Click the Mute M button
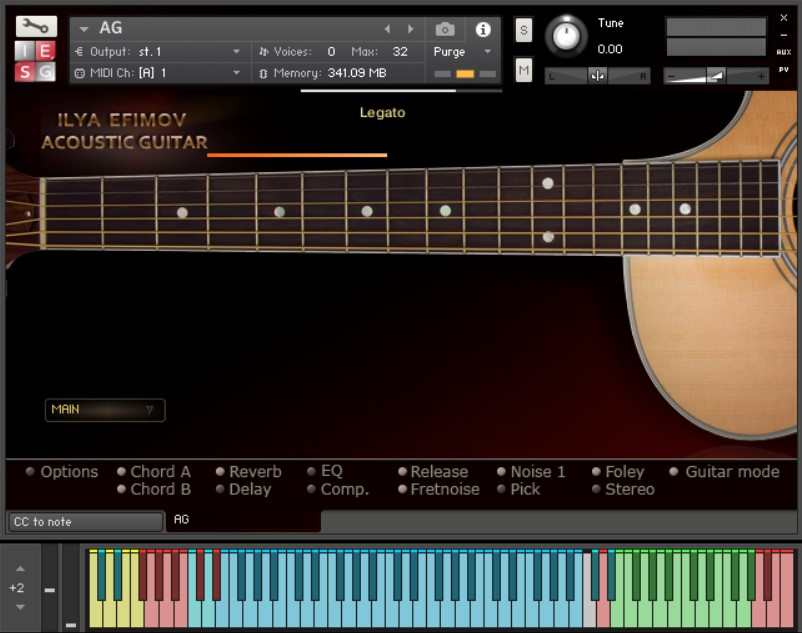This screenshot has height=633, width=802. point(523,70)
